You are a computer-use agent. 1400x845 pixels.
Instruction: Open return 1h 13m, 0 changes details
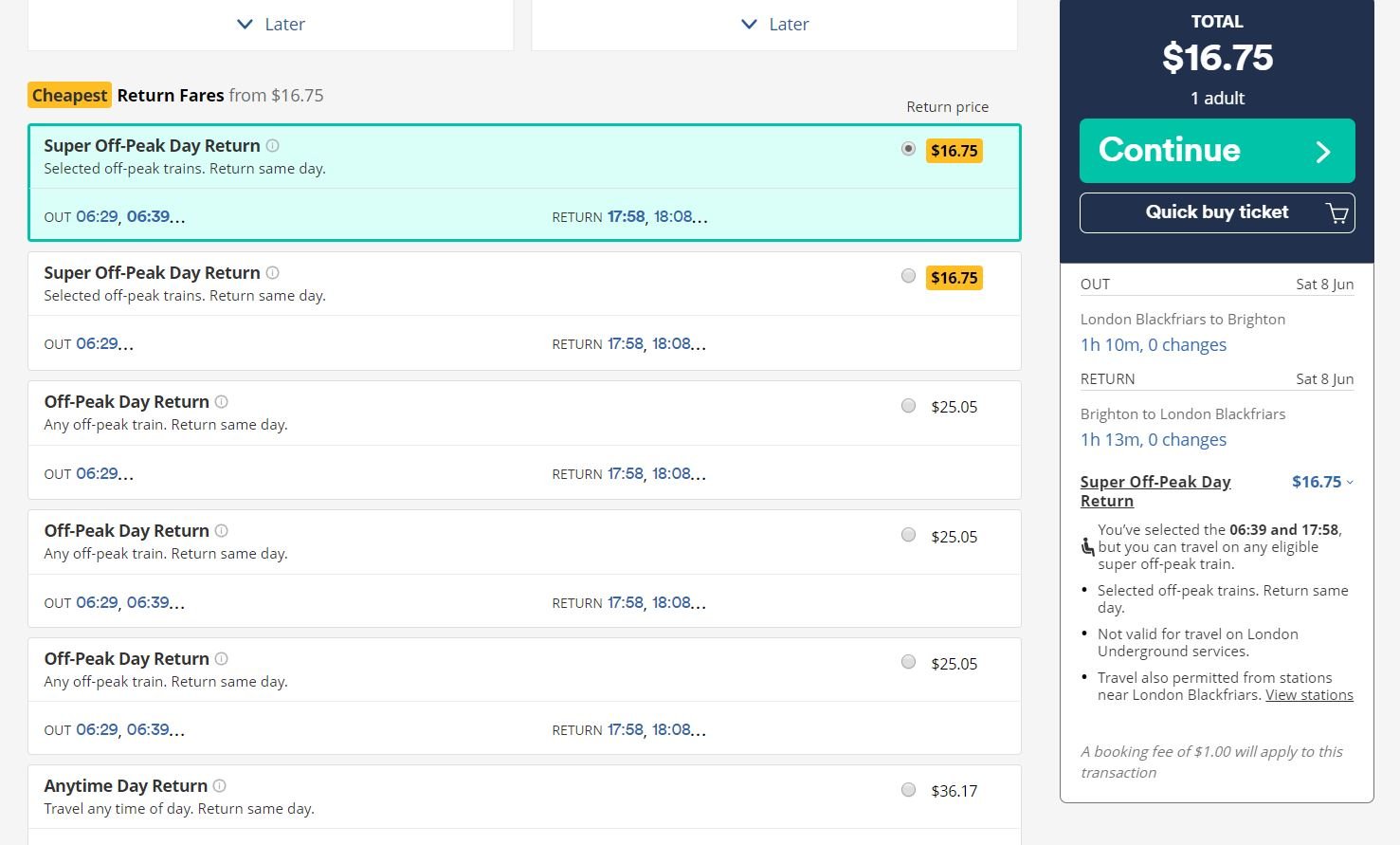[x=1153, y=440]
